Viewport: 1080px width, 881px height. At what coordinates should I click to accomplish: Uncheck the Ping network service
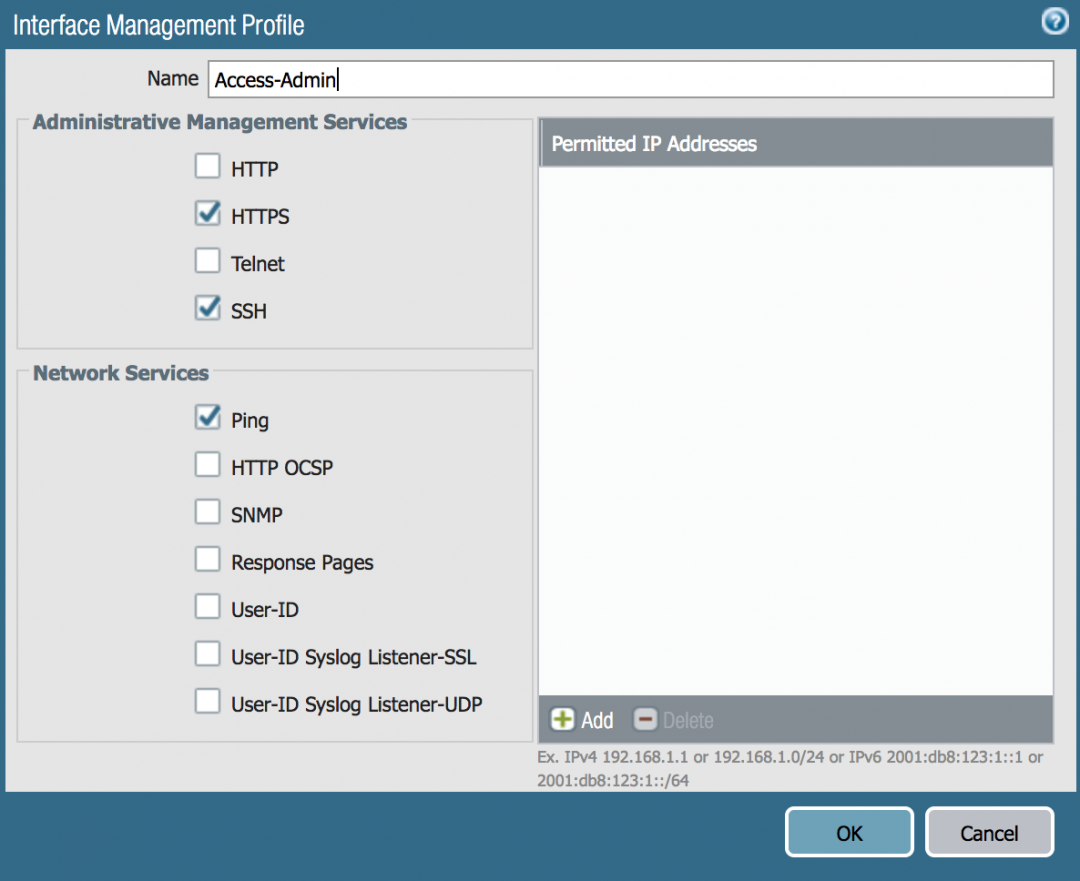208,418
